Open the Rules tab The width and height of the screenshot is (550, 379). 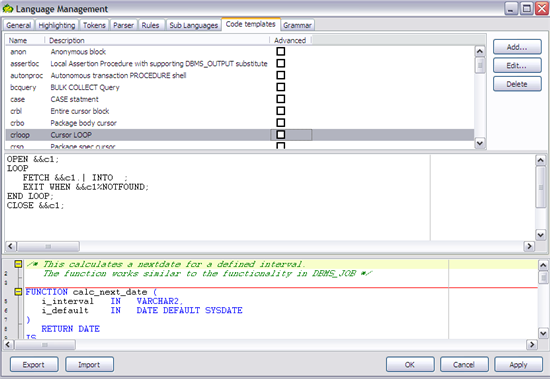(x=150, y=25)
